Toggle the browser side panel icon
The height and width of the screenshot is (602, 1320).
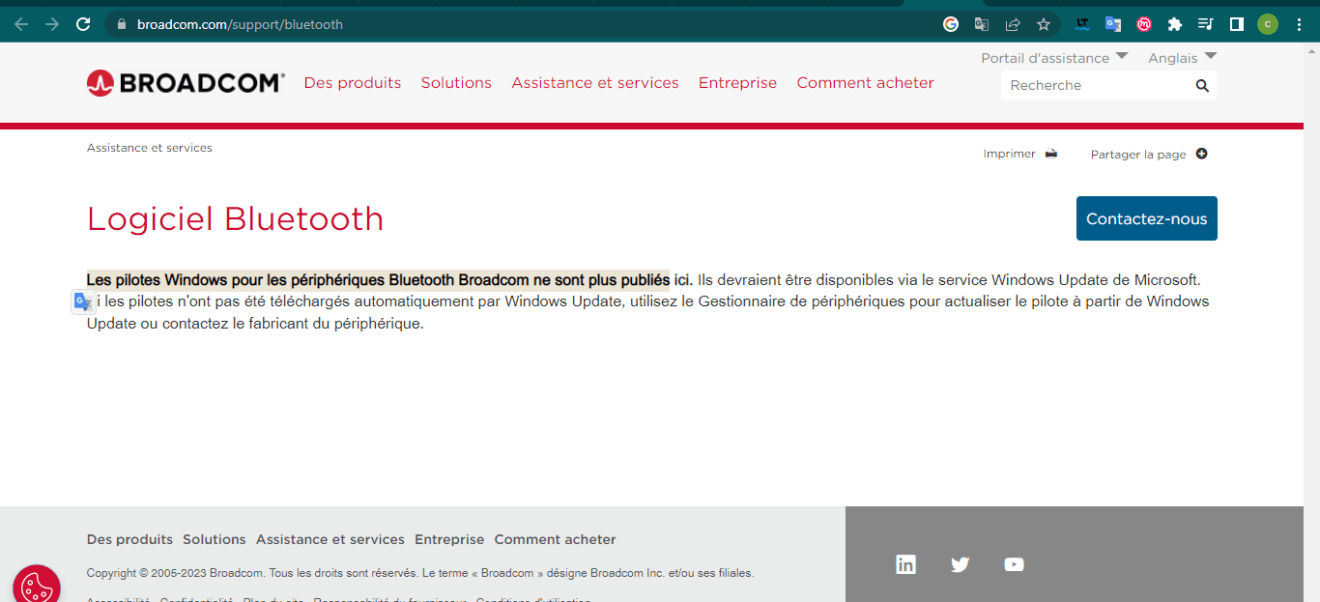(x=1237, y=23)
